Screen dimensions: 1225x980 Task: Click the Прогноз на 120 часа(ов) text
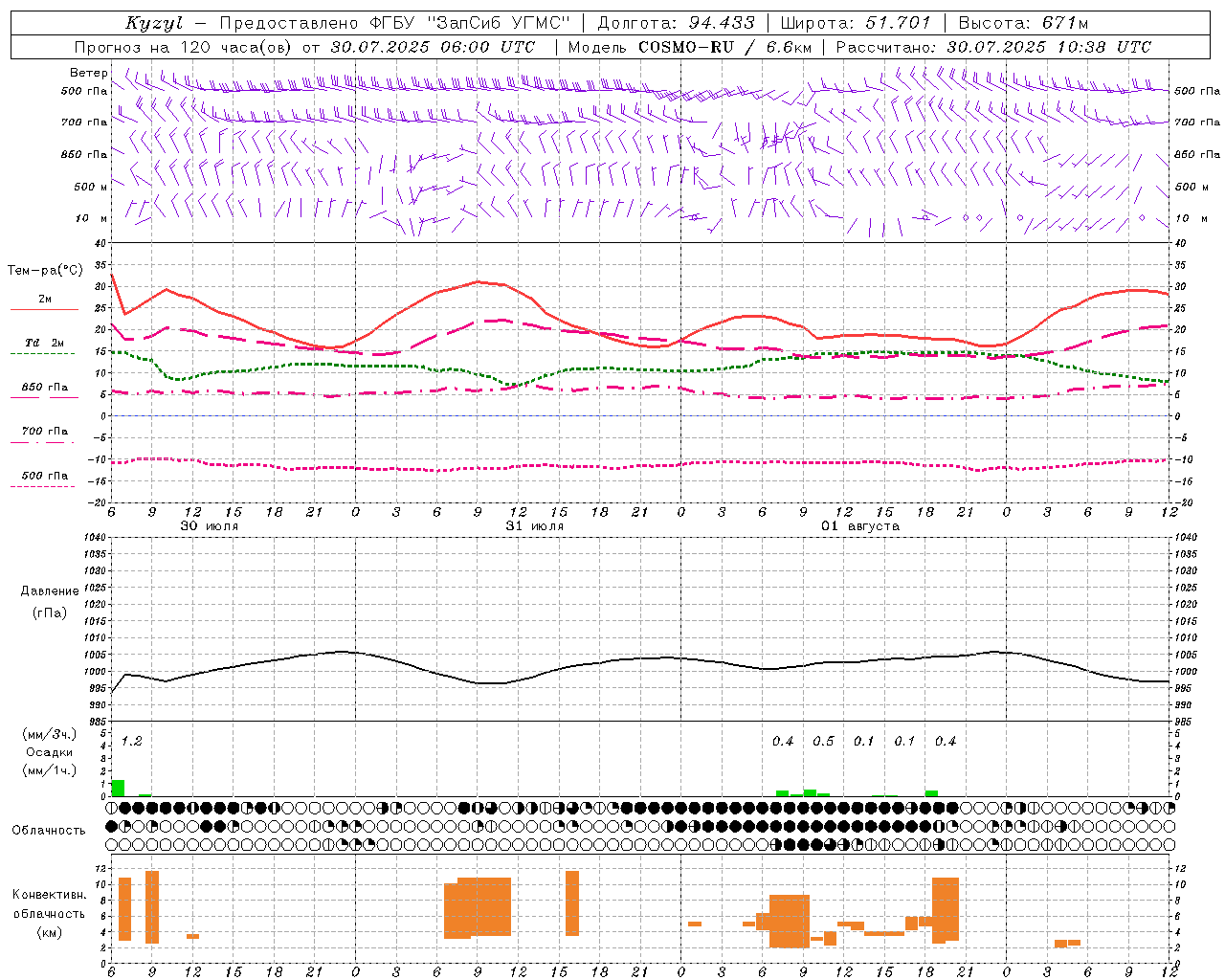point(184,47)
